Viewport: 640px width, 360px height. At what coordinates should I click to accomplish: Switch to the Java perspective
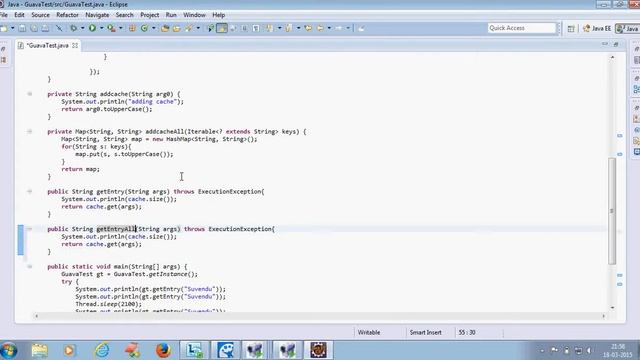(x=628, y=28)
